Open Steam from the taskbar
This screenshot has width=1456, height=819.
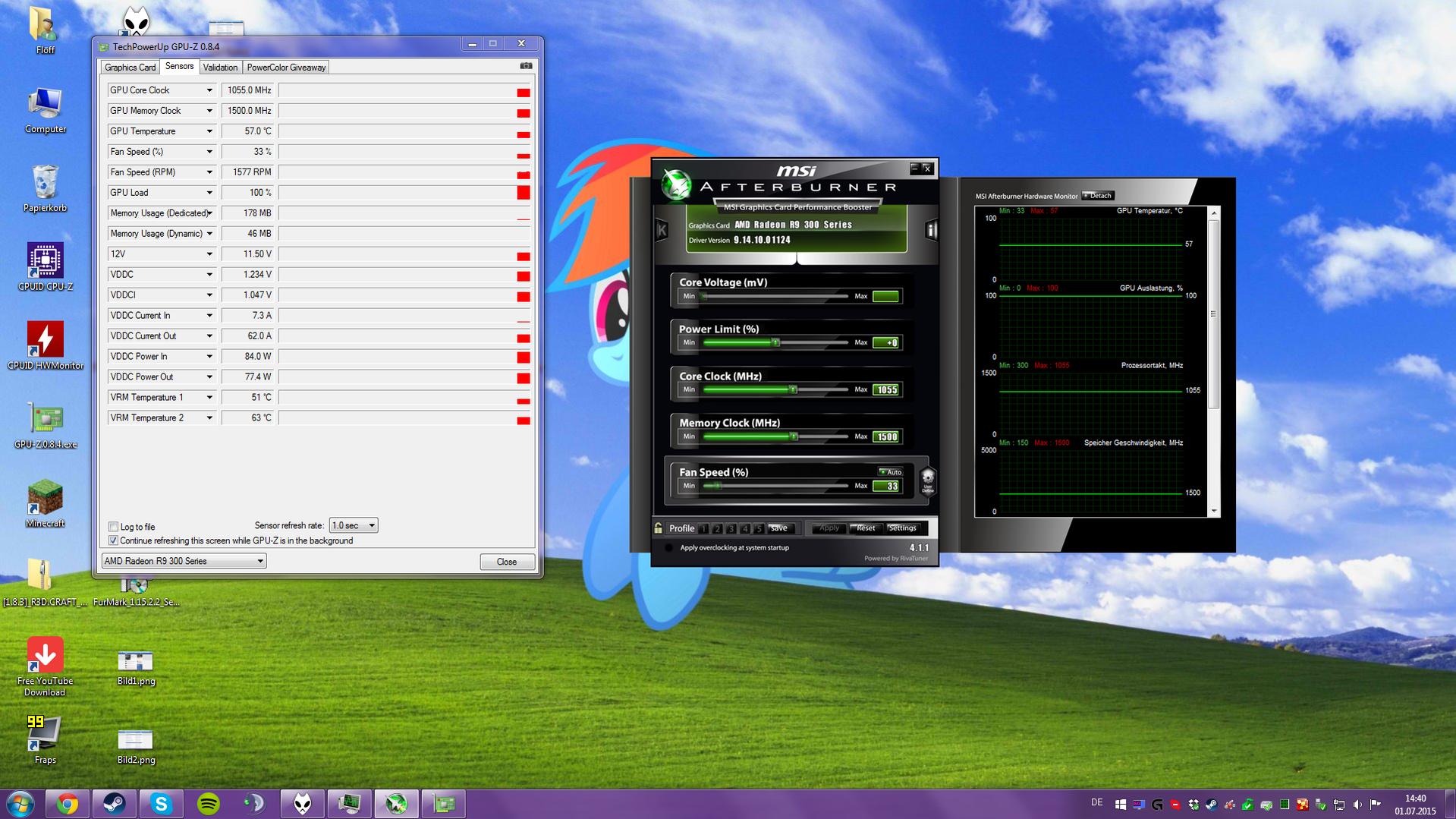[x=115, y=804]
